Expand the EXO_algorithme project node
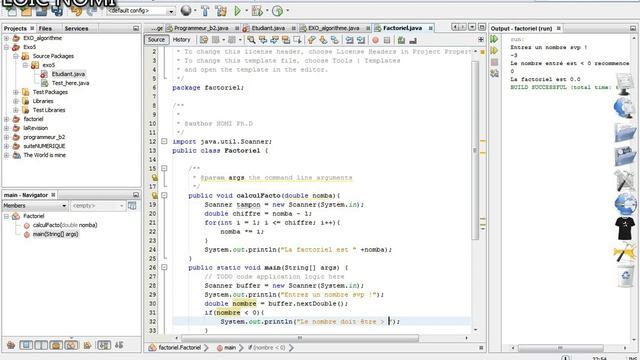640x360 pixels. click(x=7, y=38)
